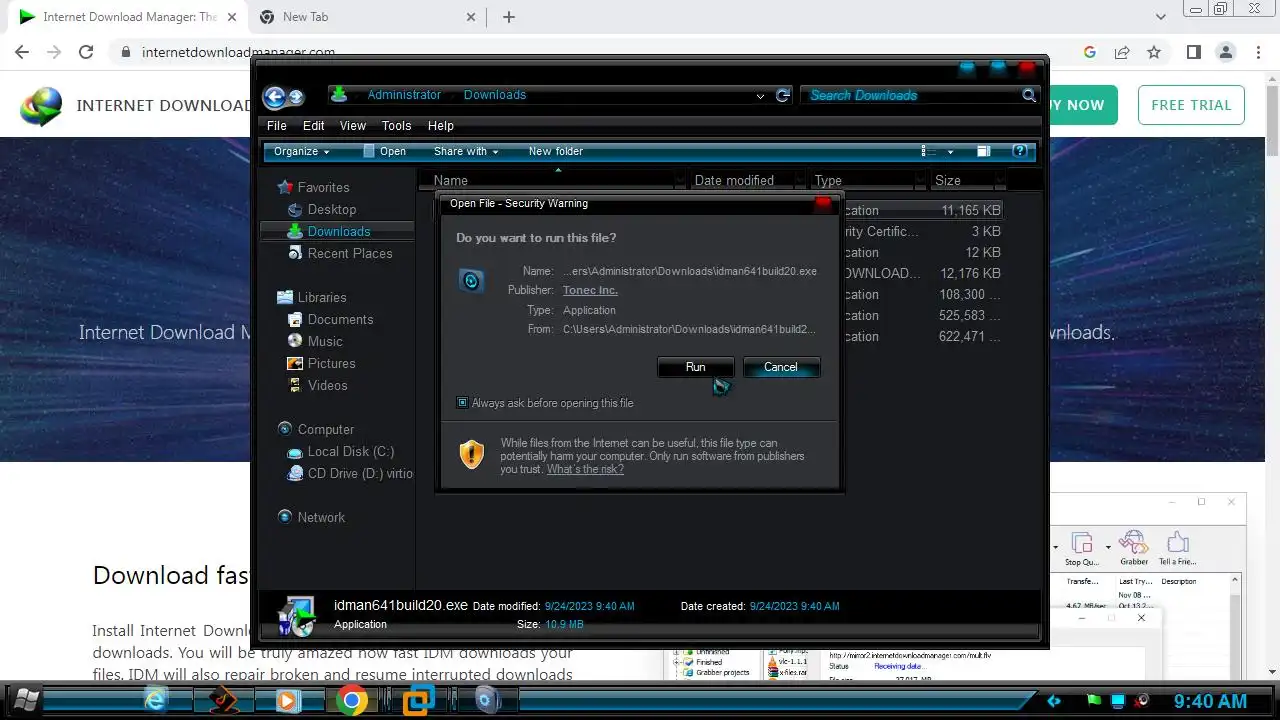
Task: Open the Tools menu in Explorer
Action: coord(397,126)
